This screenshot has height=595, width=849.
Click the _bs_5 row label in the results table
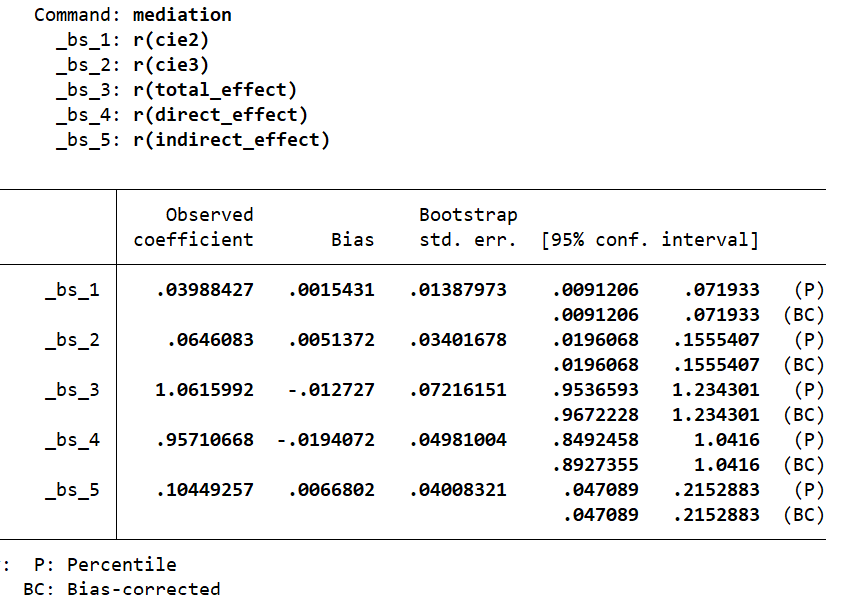tap(72, 490)
